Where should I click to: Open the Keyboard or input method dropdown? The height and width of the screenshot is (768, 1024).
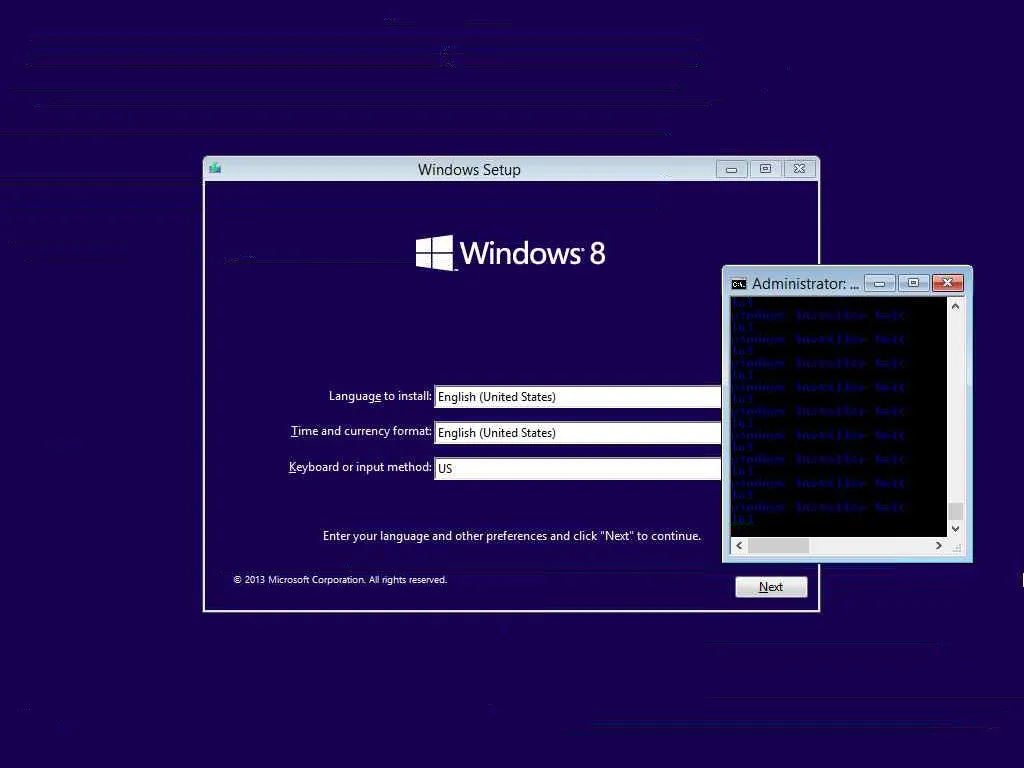tap(578, 468)
